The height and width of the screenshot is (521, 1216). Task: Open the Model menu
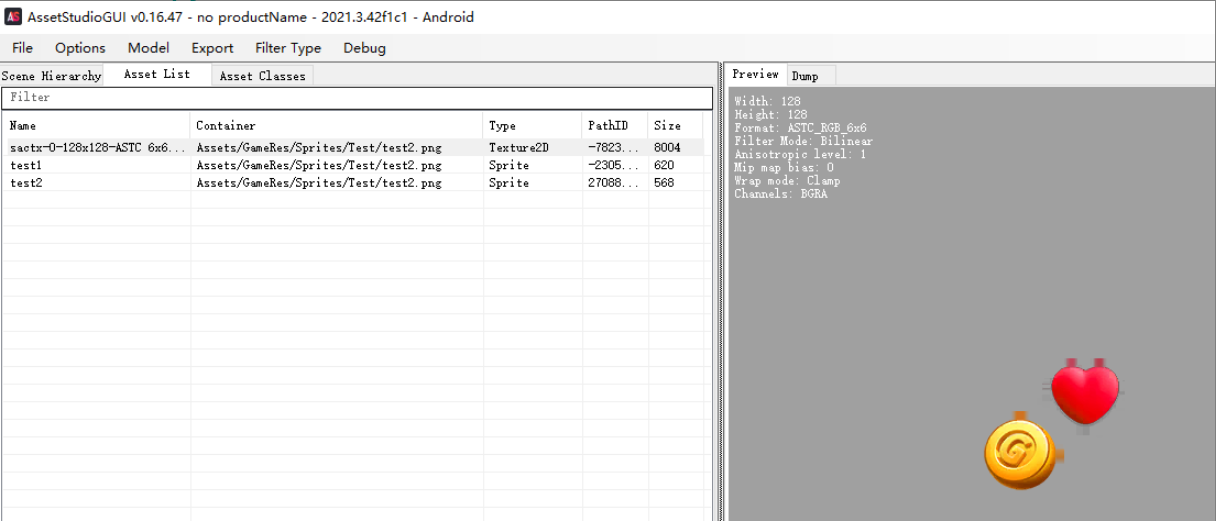(148, 48)
